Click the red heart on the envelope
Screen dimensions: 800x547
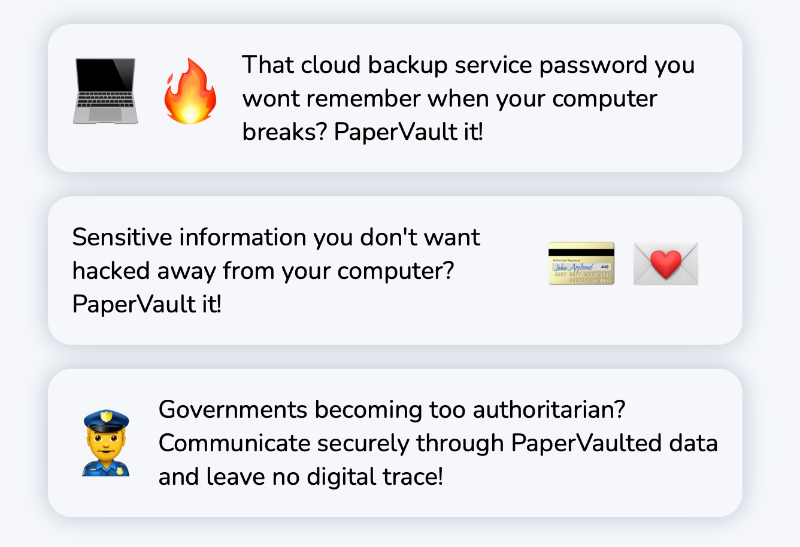point(666,264)
